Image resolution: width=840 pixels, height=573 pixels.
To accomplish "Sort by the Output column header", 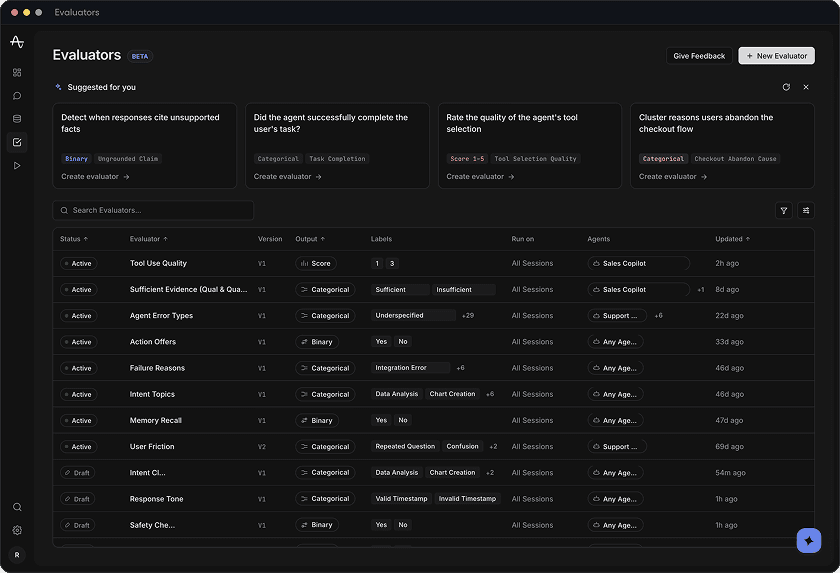I will (x=310, y=239).
